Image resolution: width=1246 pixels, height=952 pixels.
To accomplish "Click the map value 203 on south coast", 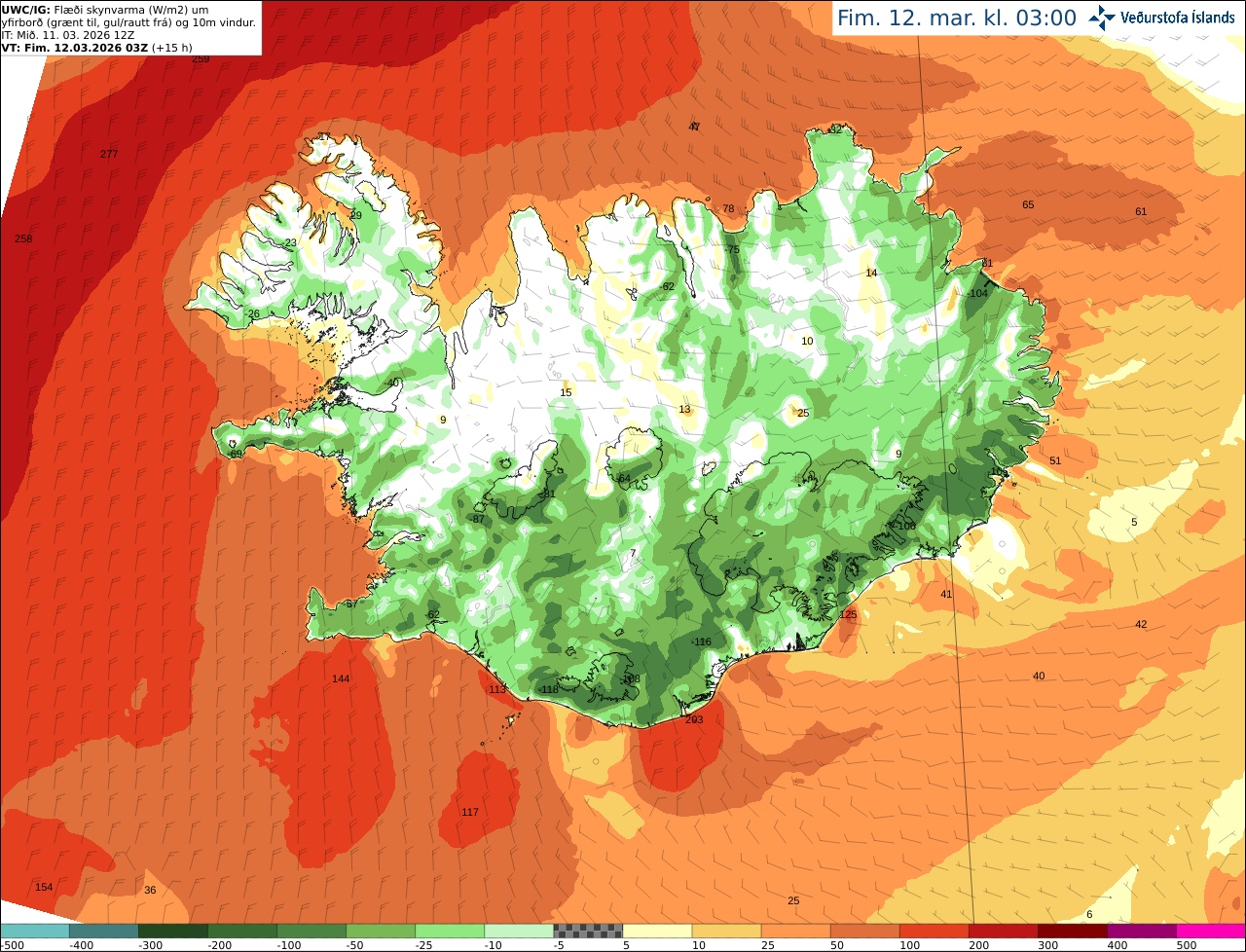I will pos(694,719).
